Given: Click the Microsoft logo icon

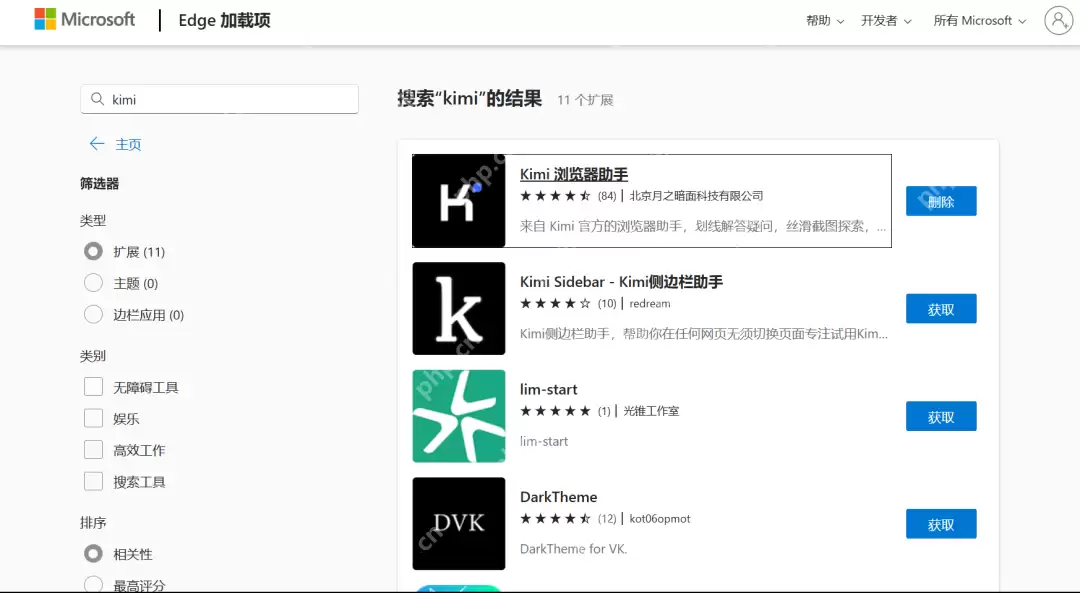Looking at the screenshot, I should tap(46, 20).
